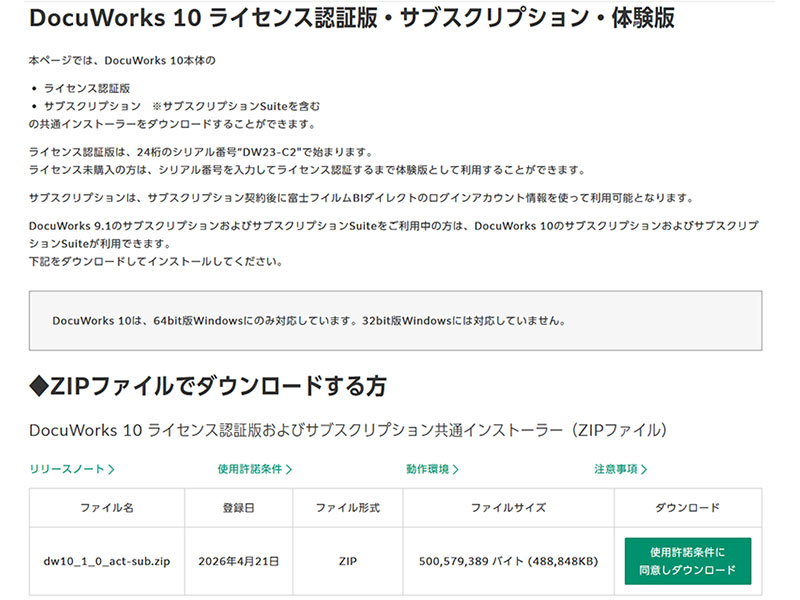The height and width of the screenshot is (600, 800).
Task: Open the 動作環境 link
Action: 432,469
